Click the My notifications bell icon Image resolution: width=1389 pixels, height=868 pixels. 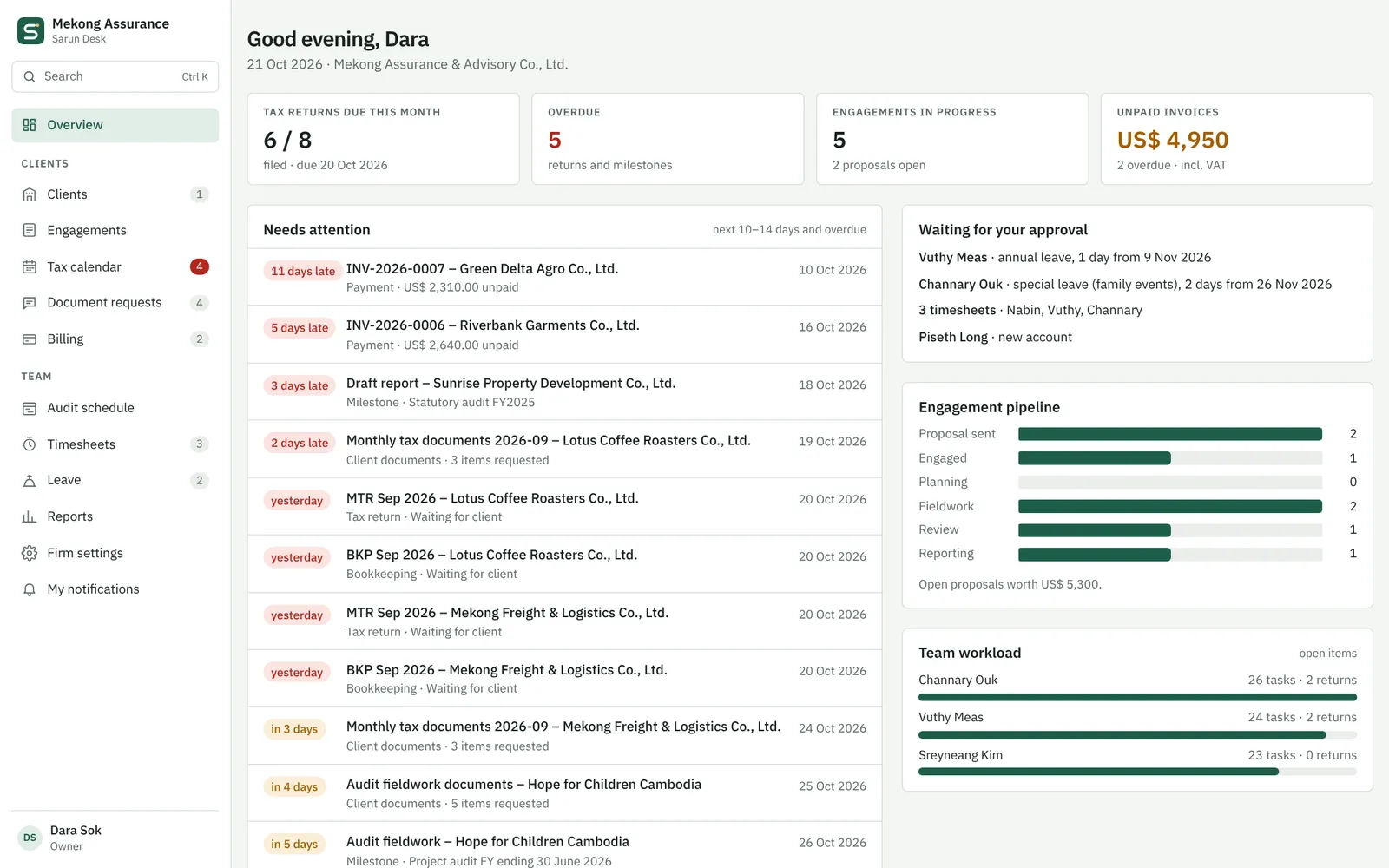point(30,589)
